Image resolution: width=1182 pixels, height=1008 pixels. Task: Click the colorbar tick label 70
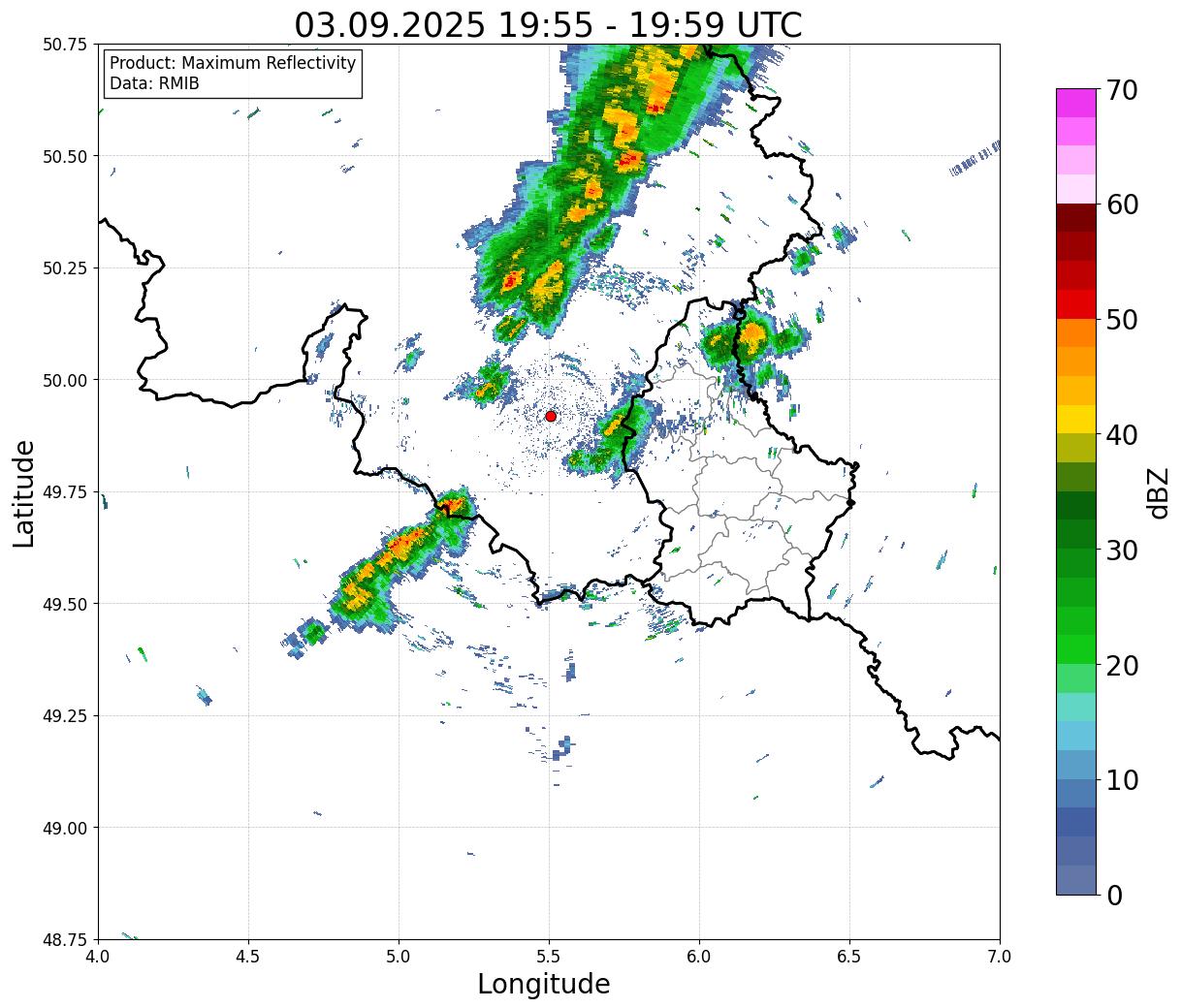tap(1122, 90)
